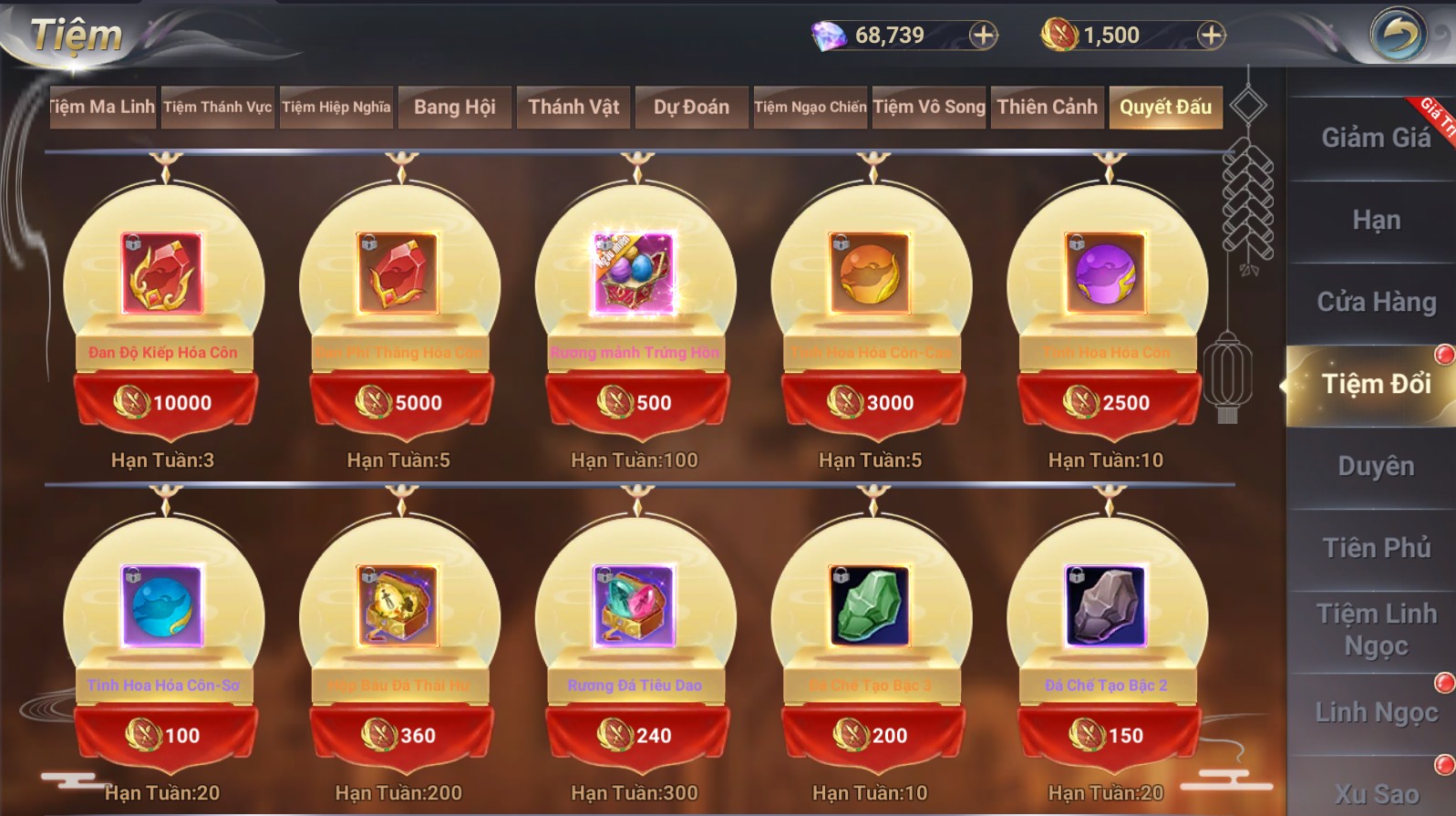Buy the item priced 5000 coins
Screen dimensions: 1456x816
click(399, 402)
